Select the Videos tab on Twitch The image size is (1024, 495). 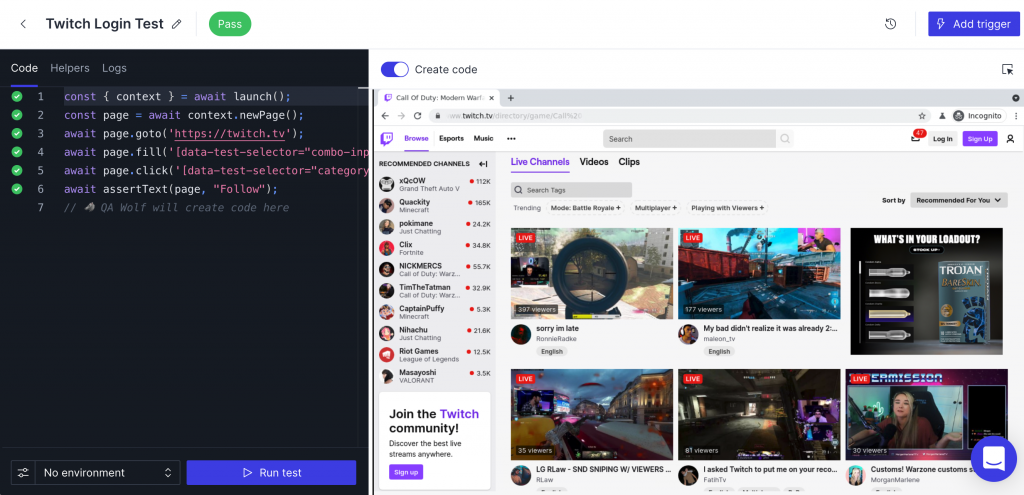[594, 162]
